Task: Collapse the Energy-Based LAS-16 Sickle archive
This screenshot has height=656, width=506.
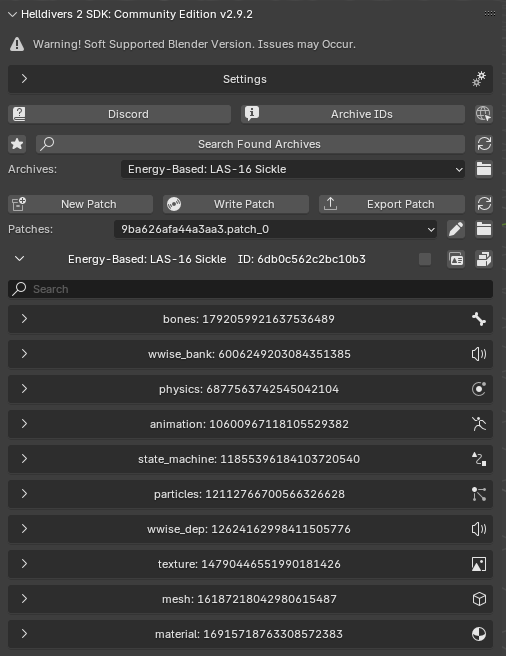Action: 19,259
